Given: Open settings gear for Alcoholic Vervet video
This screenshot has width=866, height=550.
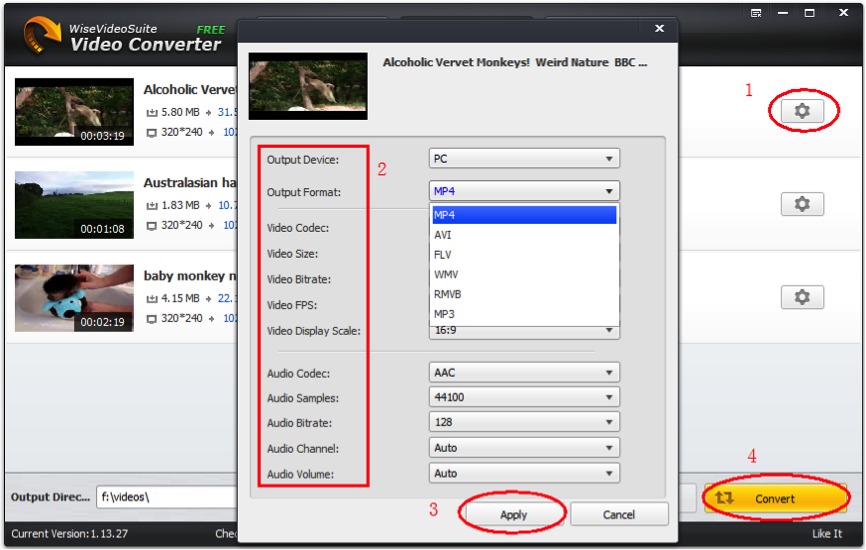Looking at the screenshot, I should point(802,111).
